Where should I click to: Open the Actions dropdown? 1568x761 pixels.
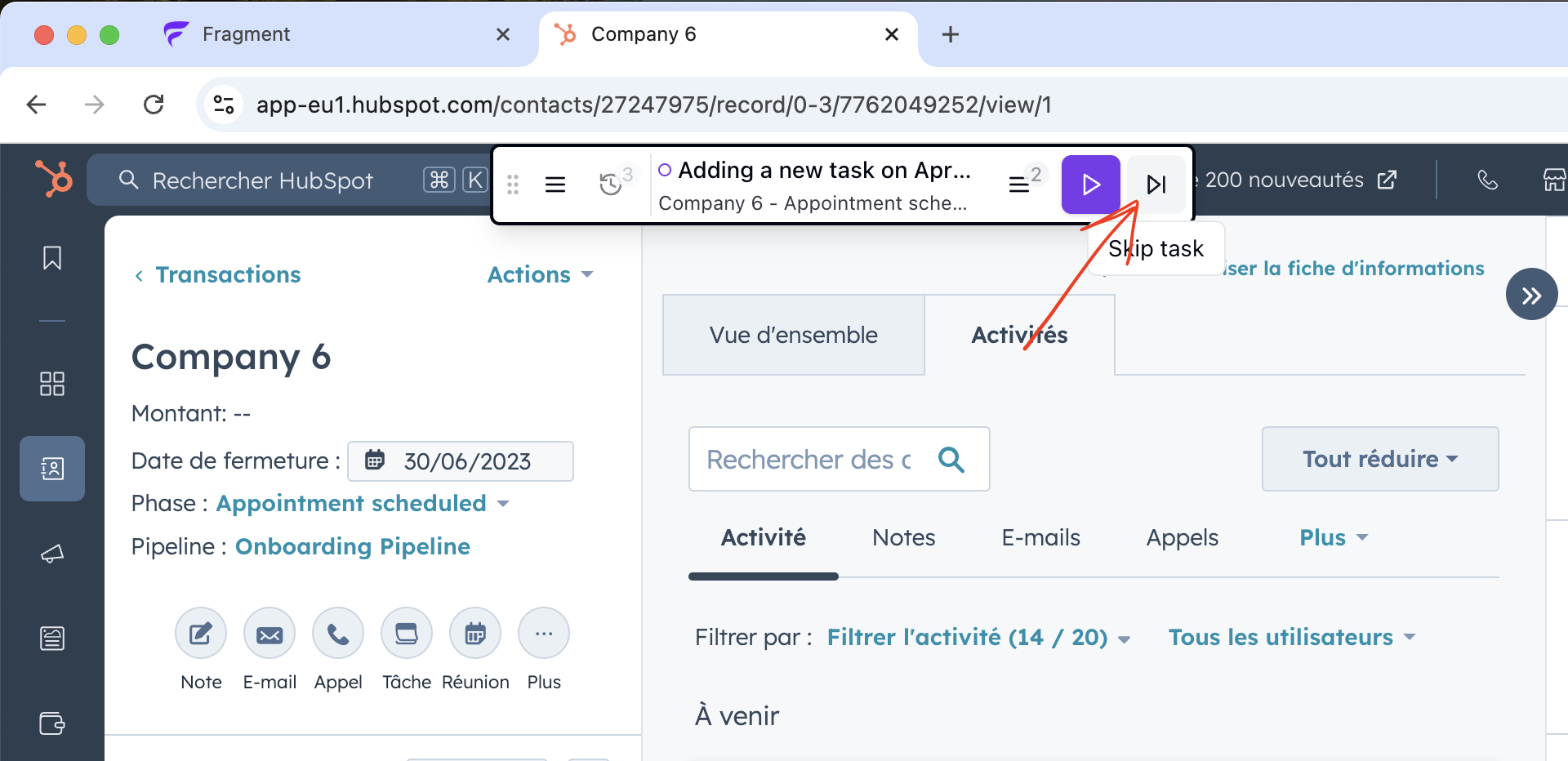click(541, 274)
